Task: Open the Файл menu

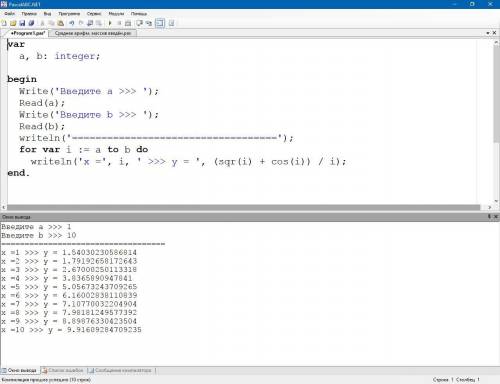Action: (x=10, y=14)
